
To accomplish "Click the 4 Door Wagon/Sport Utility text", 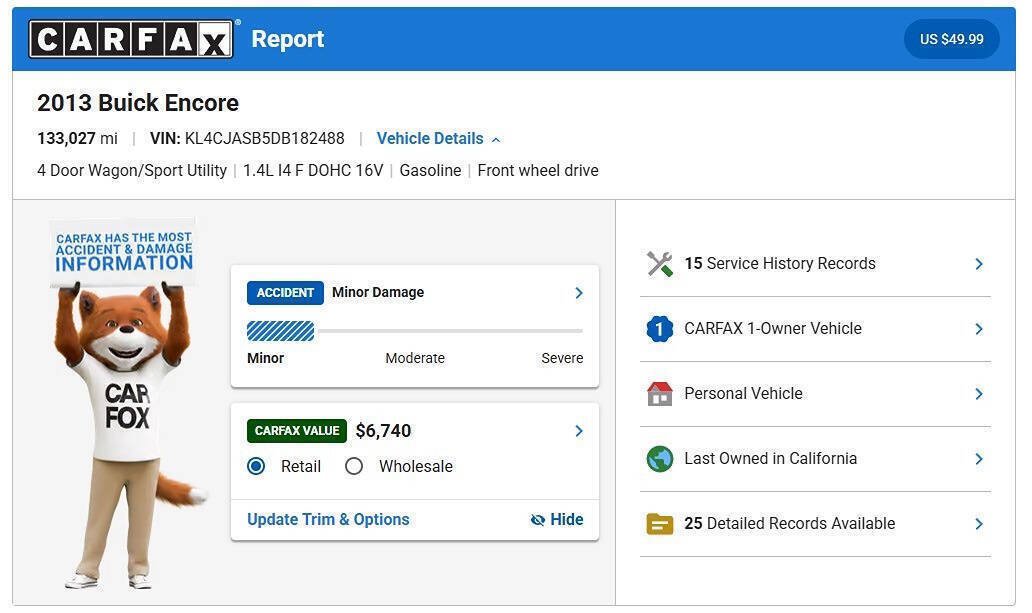I will click(x=132, y=171).
